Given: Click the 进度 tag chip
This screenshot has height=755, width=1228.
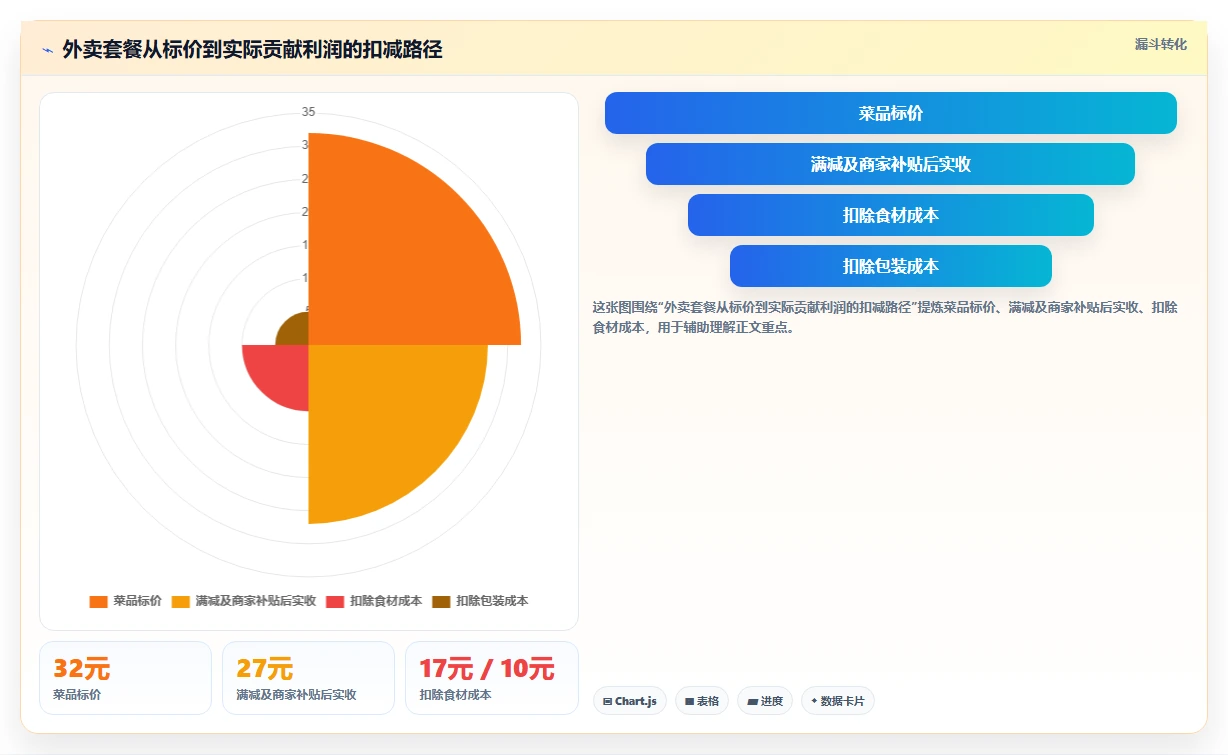Looking at the screenshot, I should click(x=765, y=701).
